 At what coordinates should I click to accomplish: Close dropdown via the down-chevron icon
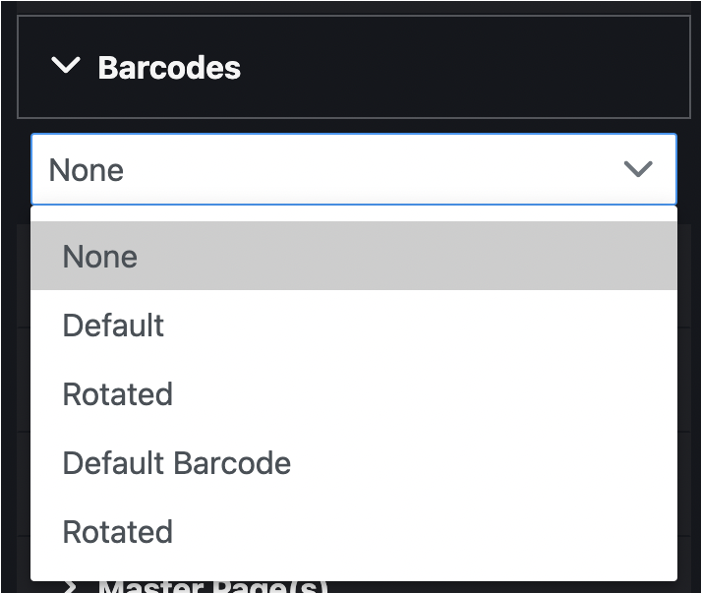click(x=638, y=169)
